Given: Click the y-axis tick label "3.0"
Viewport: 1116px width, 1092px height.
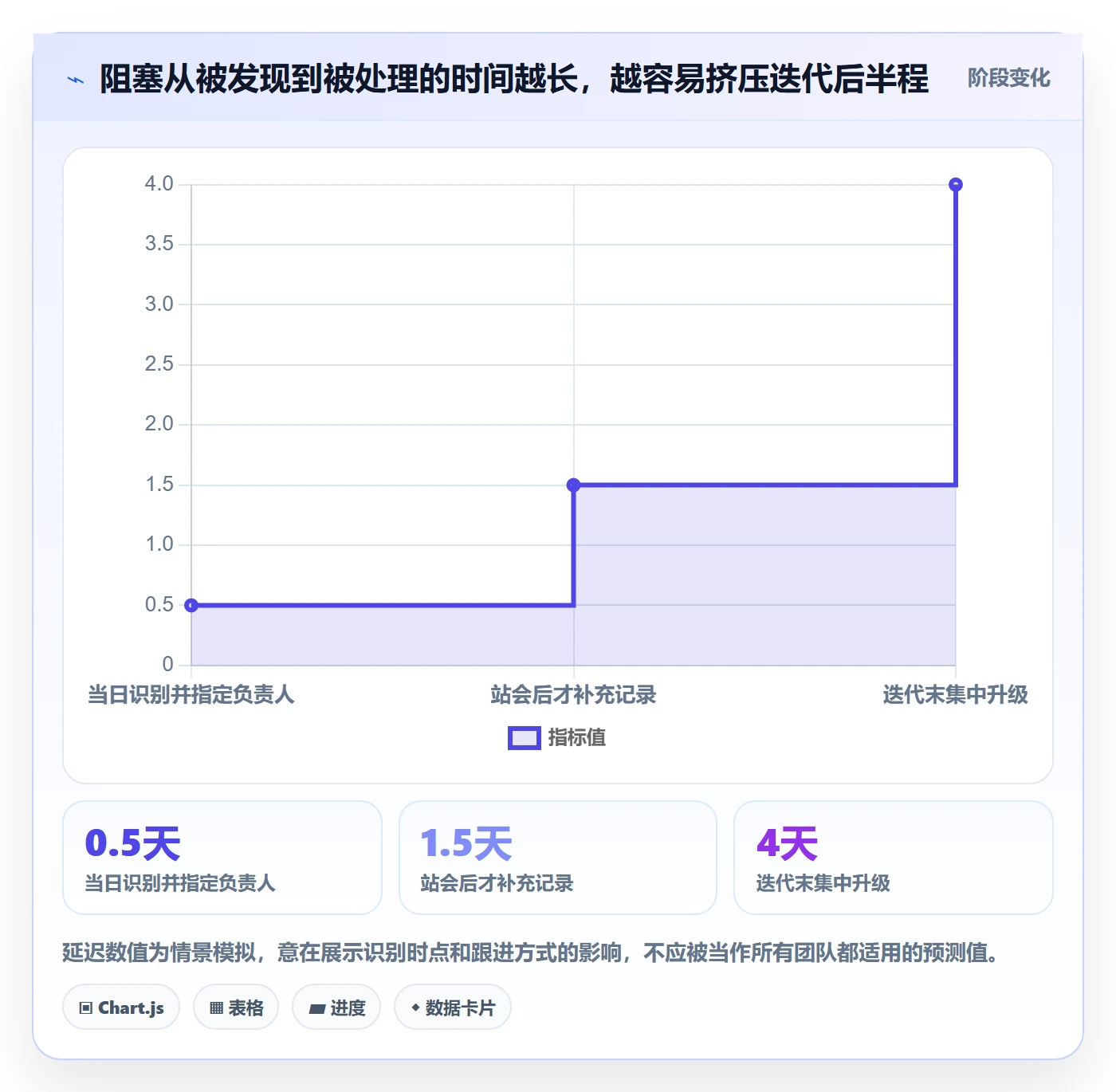Looking at the screenshot, I should (159, 304).
